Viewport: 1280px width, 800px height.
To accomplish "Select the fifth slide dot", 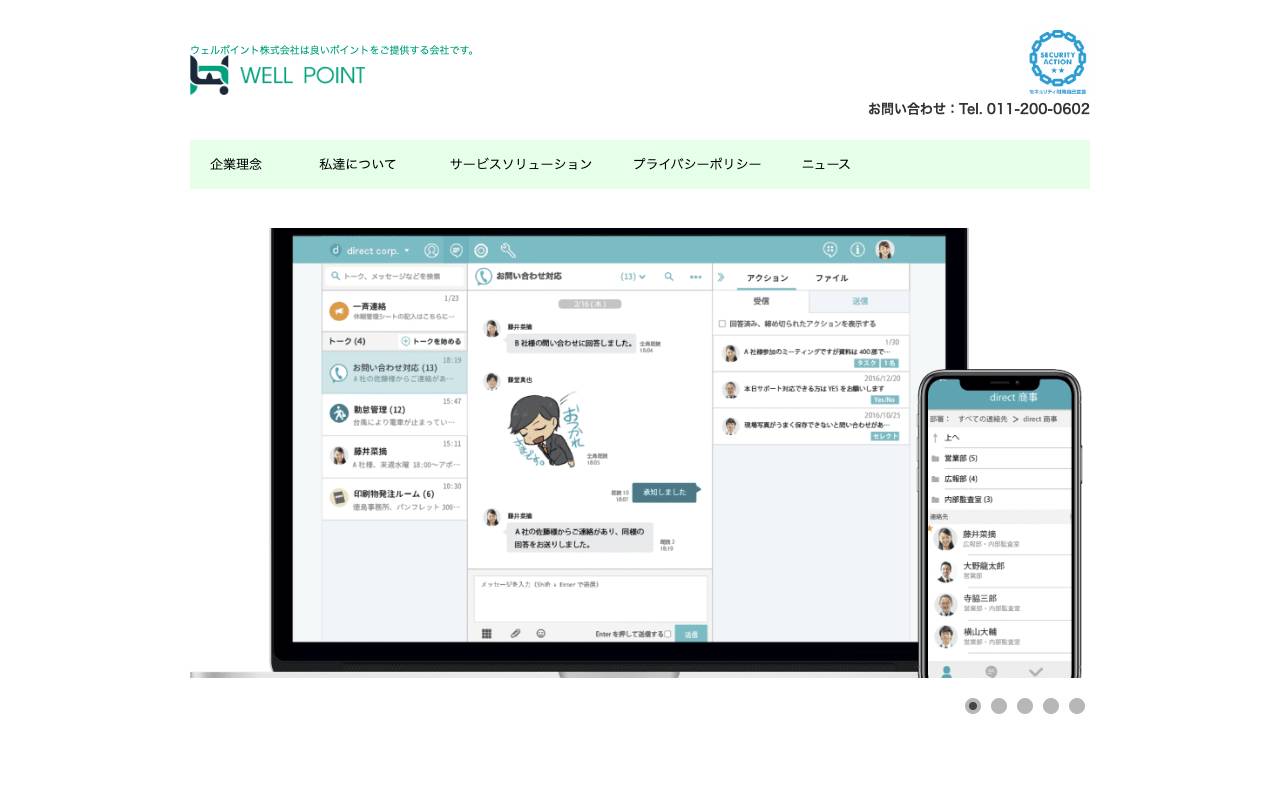I will point(1077,706).
